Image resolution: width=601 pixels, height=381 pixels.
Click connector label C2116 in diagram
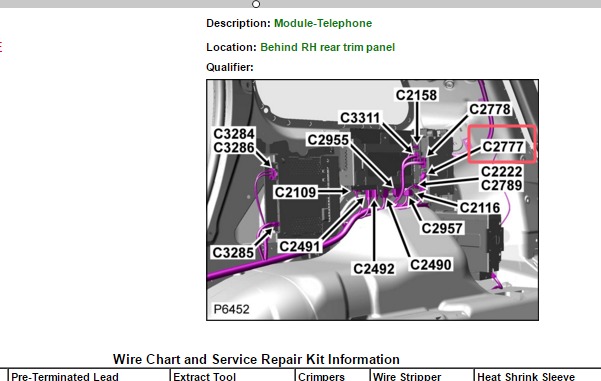479,208
